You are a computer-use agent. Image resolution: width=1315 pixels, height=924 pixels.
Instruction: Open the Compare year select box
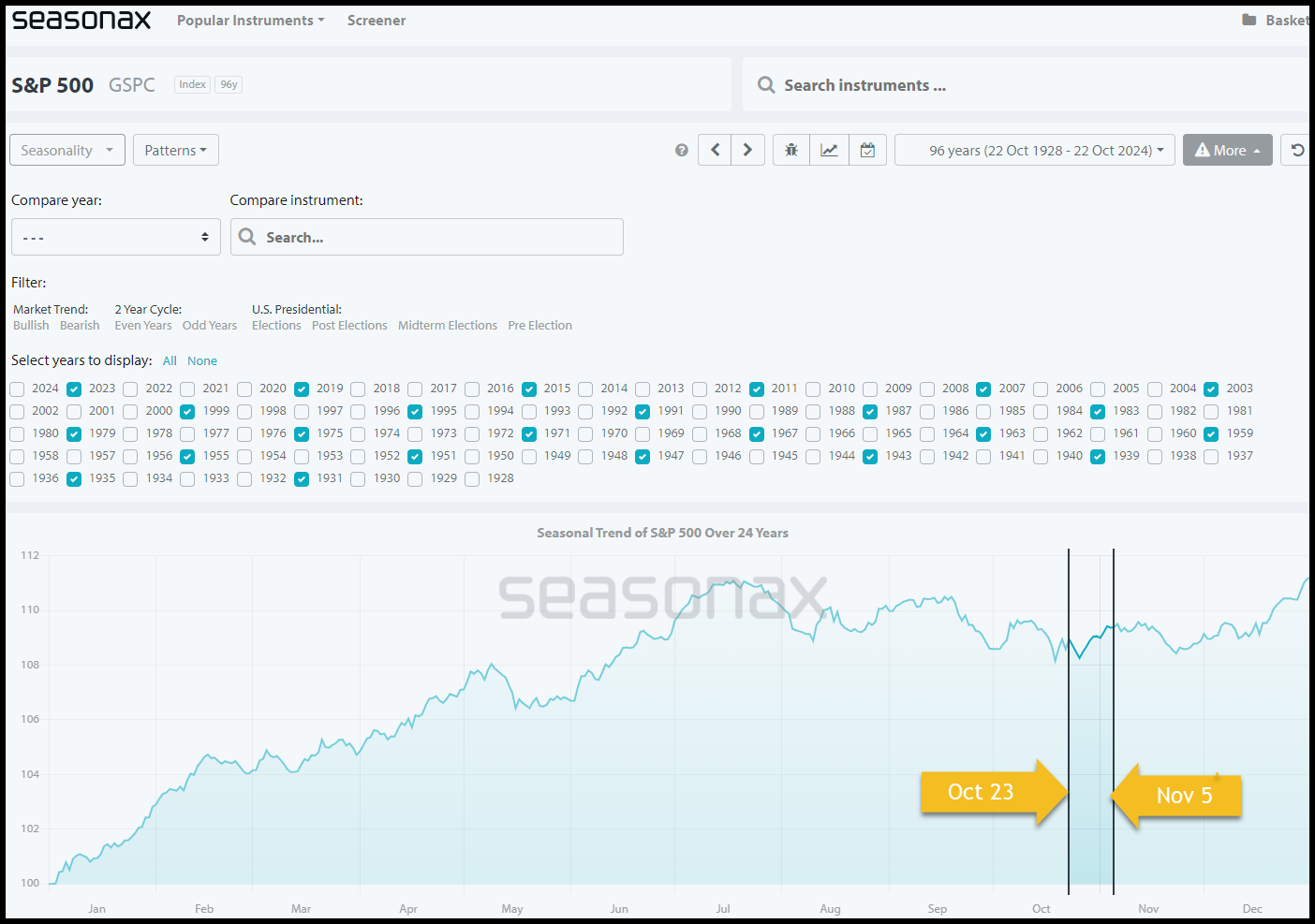tap(116, 237)
